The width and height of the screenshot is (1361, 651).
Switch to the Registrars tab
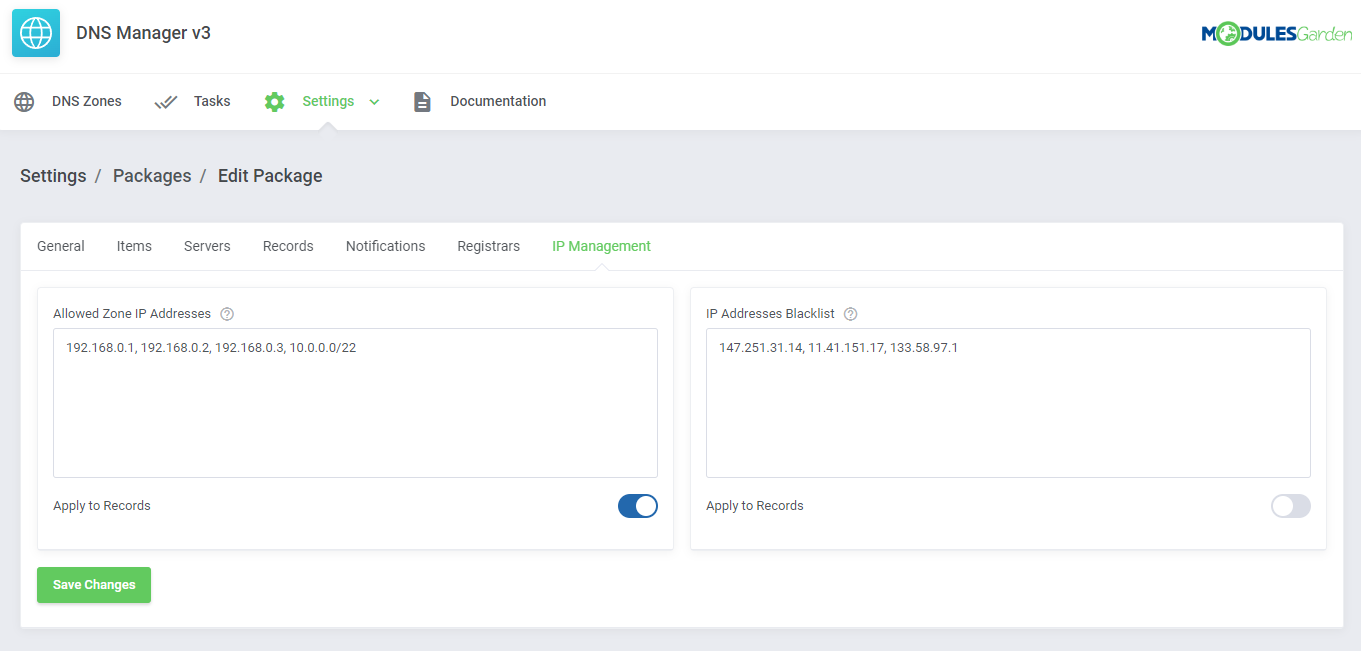489,246
